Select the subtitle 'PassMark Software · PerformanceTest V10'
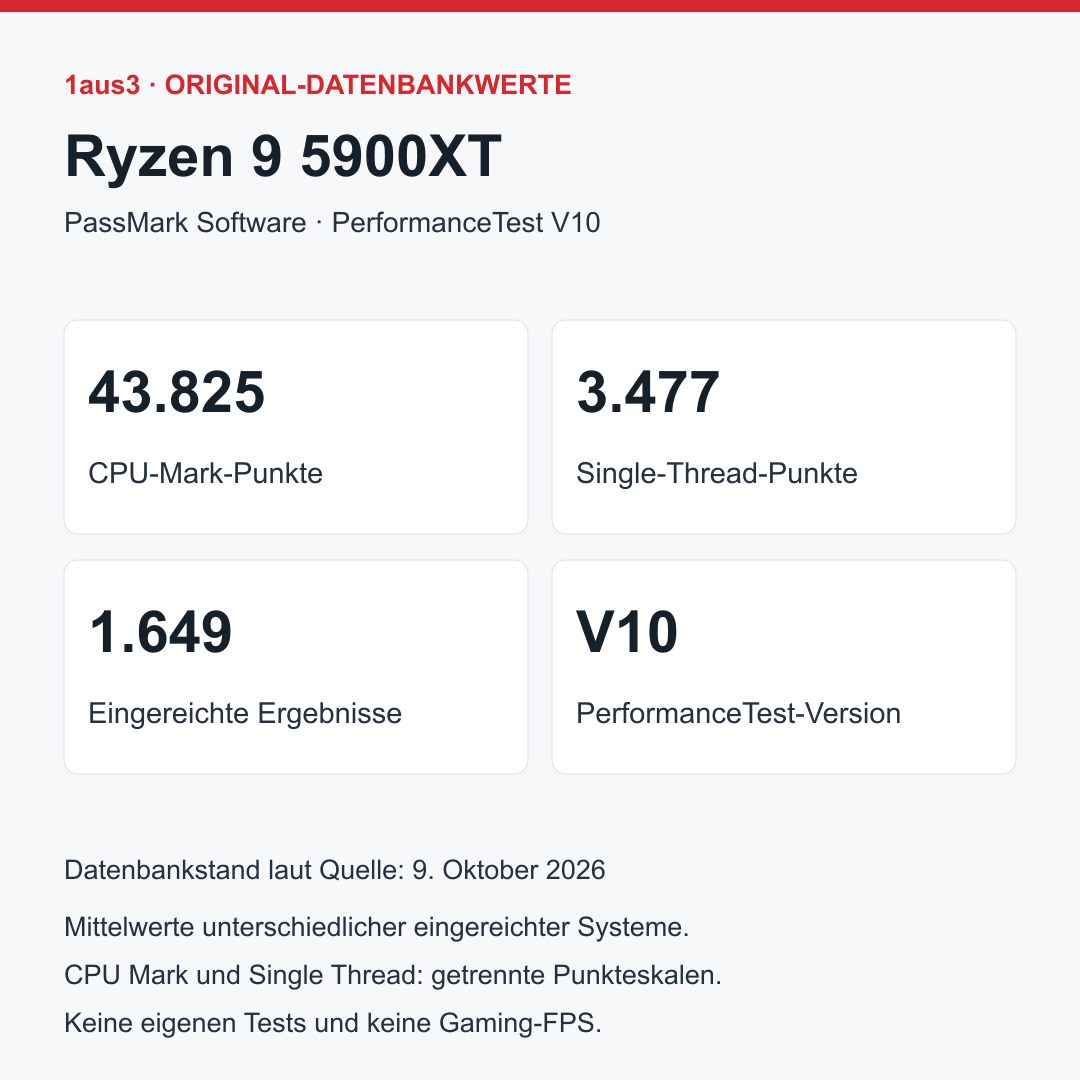 coord(332,222)
